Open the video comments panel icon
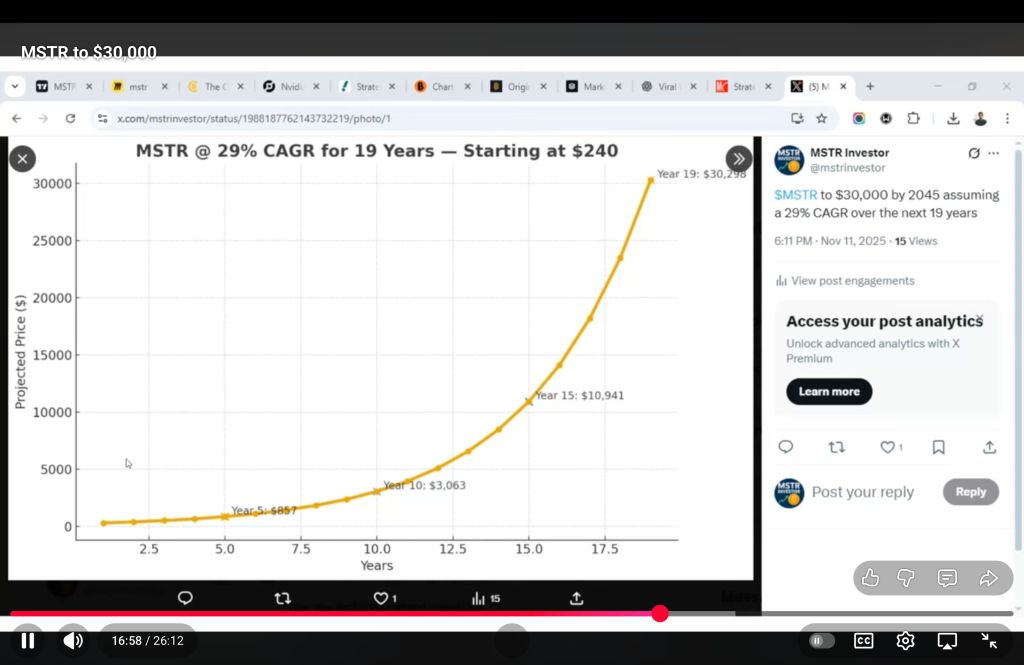The image size is (1024, 665). [947, 578]
